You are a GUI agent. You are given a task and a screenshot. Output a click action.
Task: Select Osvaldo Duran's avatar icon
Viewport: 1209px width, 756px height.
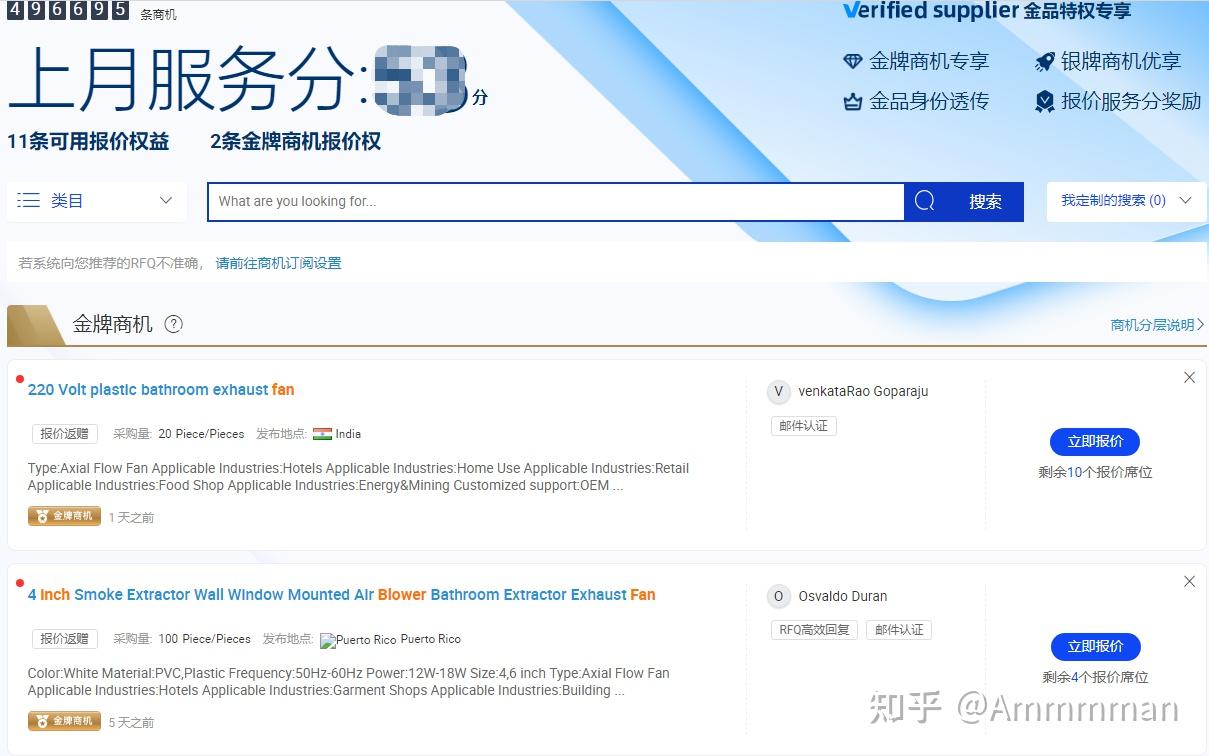778,596
